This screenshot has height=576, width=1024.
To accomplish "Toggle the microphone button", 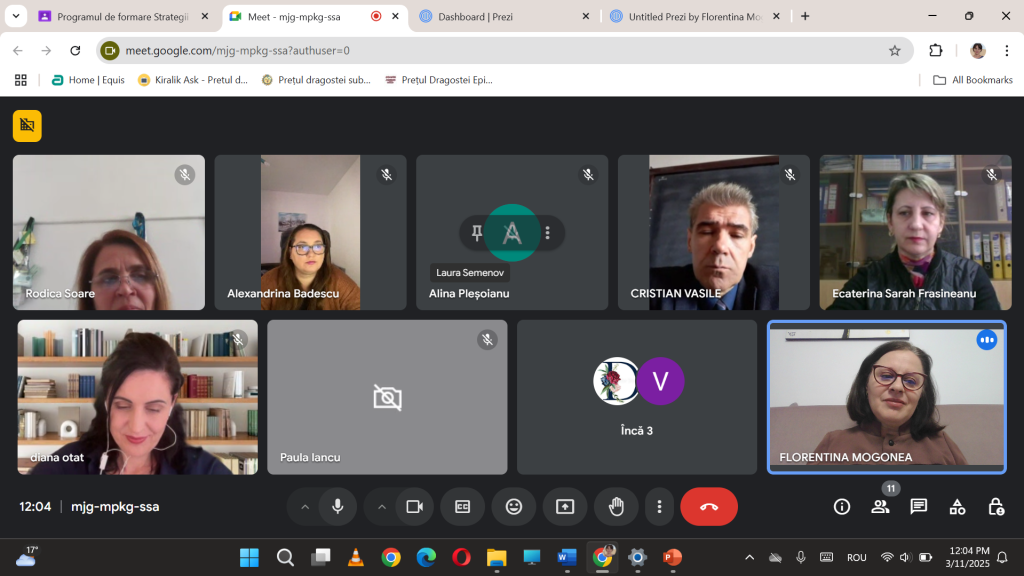I will 338,507.
